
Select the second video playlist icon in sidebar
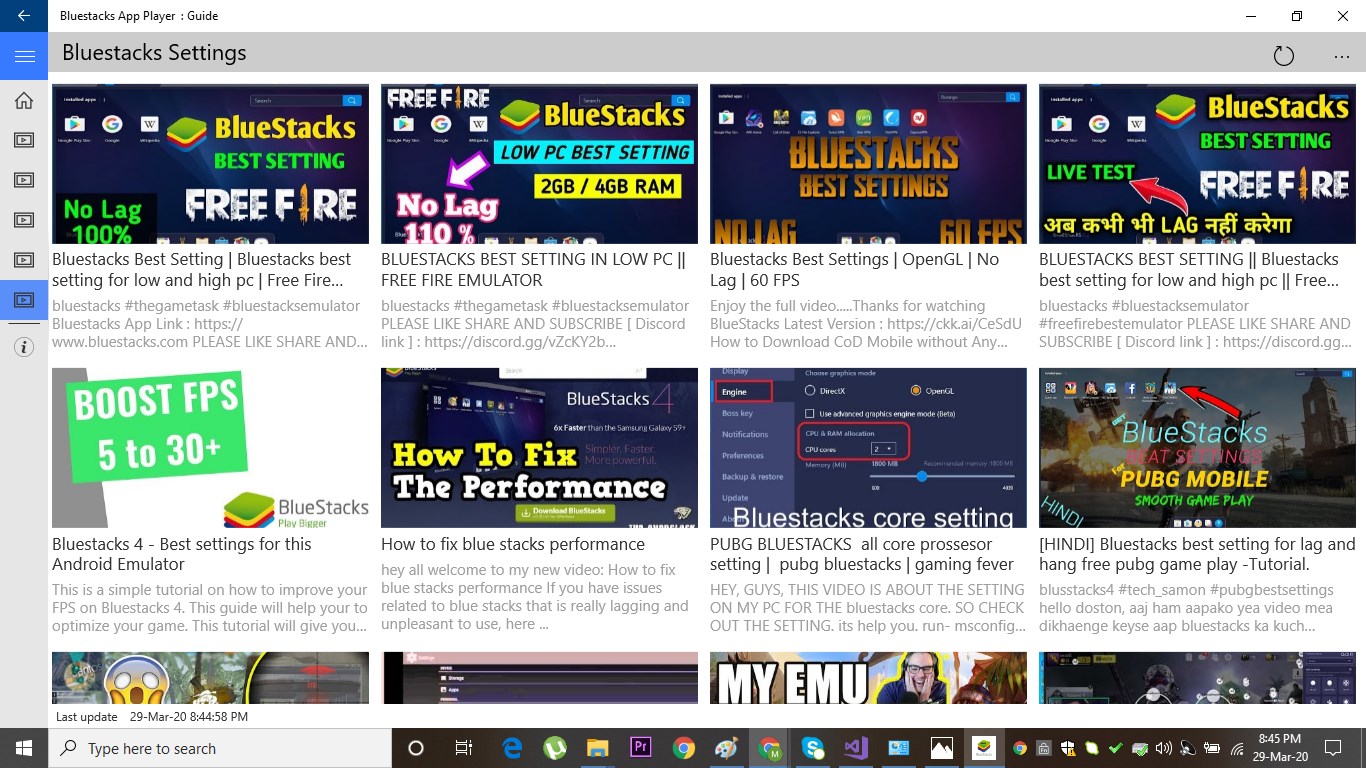click(23, 180)
